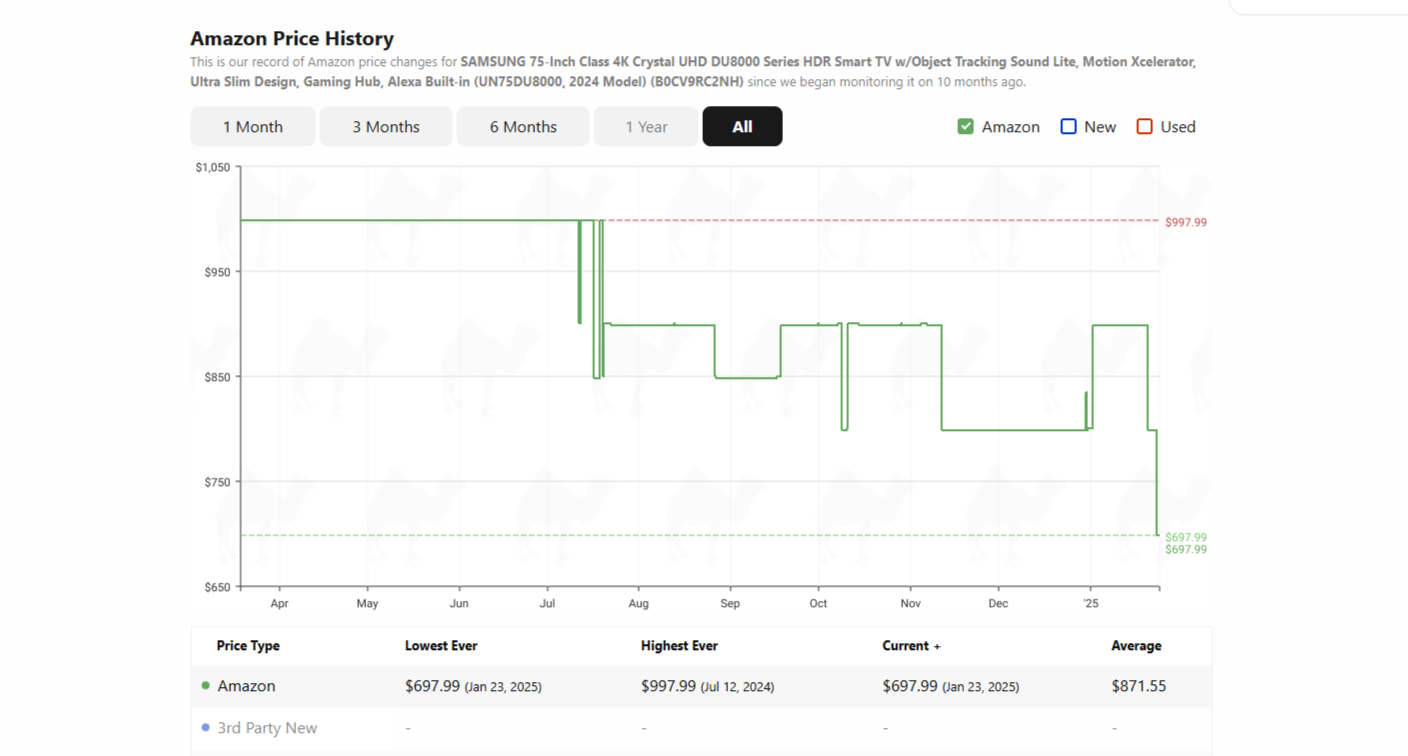Click the Dec x-axis label
This screenshot has width=1408, height=756.
coord(998,604)
